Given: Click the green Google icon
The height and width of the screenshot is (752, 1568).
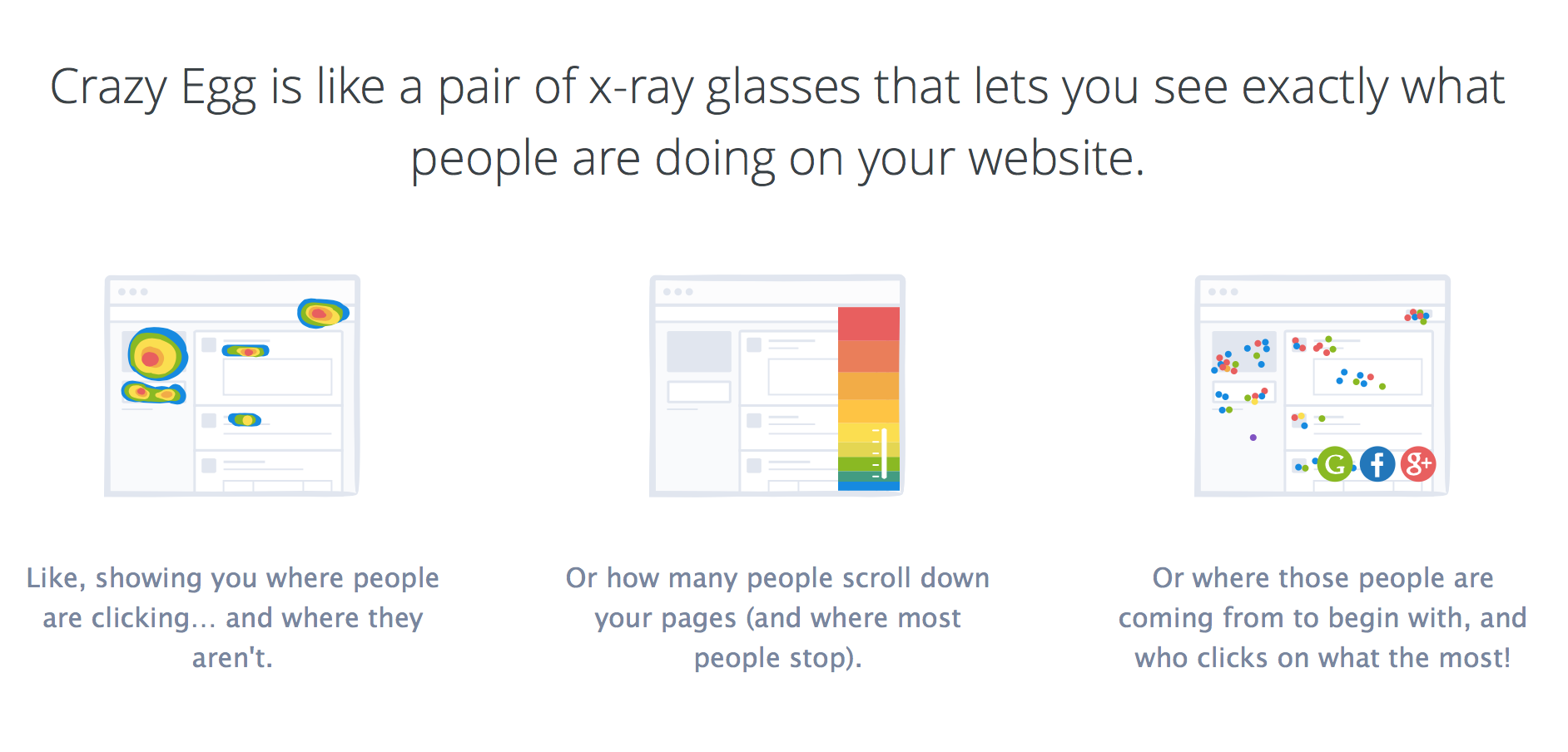Looking at the screenshot, I should click(1335, 464).
